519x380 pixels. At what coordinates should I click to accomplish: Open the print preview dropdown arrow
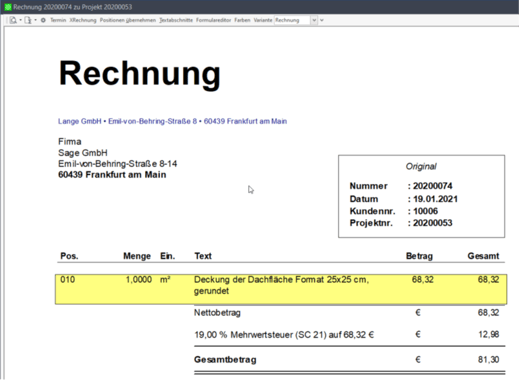click(20, 20)
